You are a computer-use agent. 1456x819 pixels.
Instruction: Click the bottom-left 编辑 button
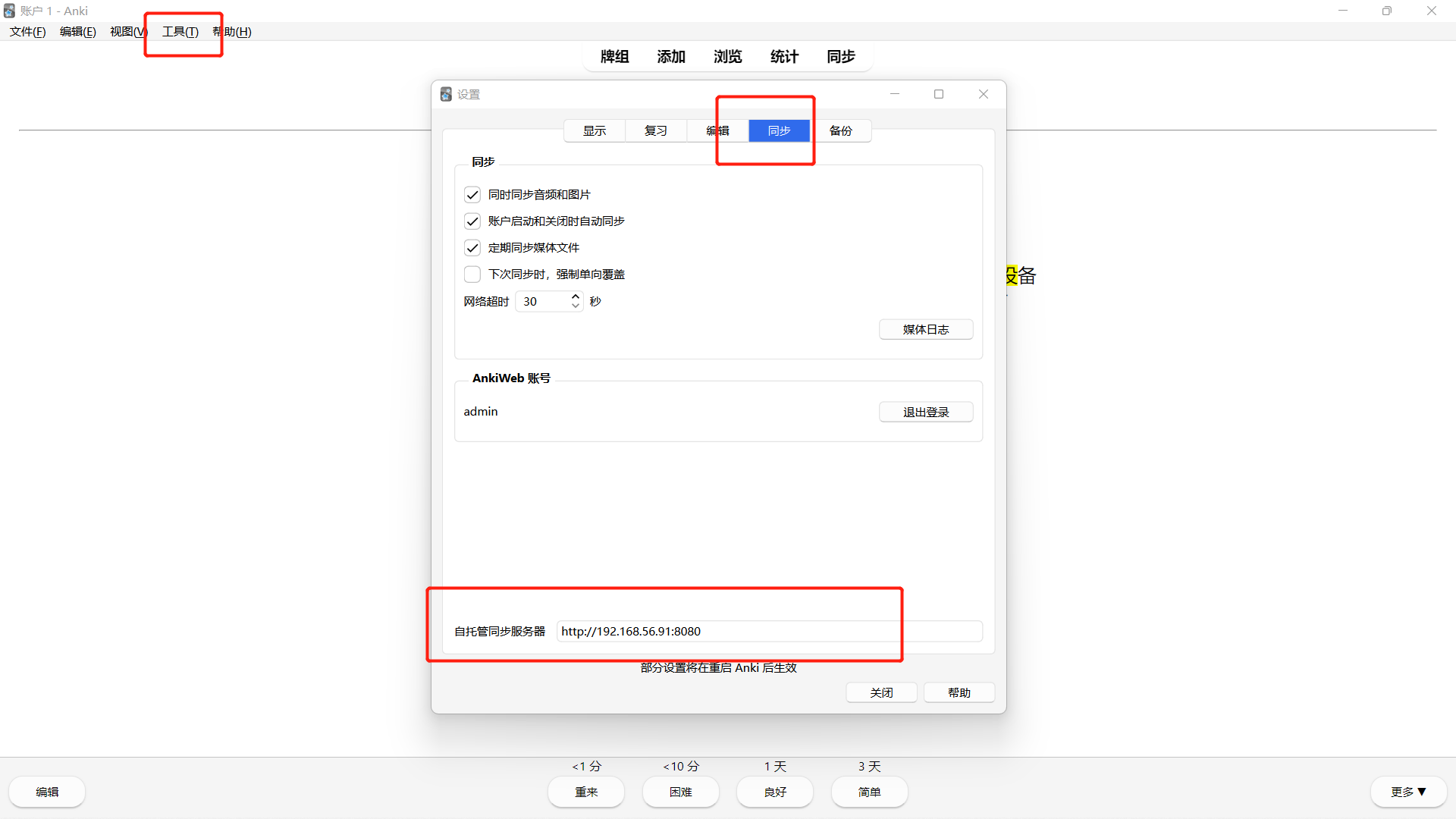pyautogui.click(x=47, y=792)
